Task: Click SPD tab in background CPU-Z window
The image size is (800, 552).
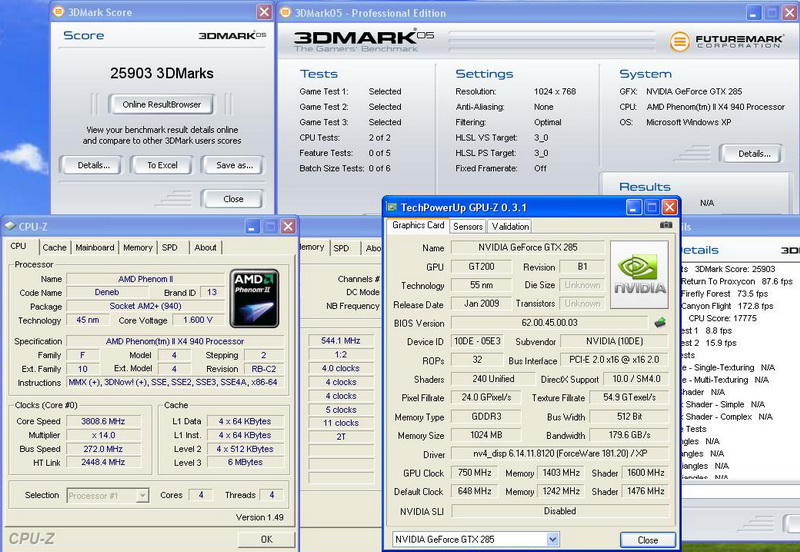Action: [341, 248]
